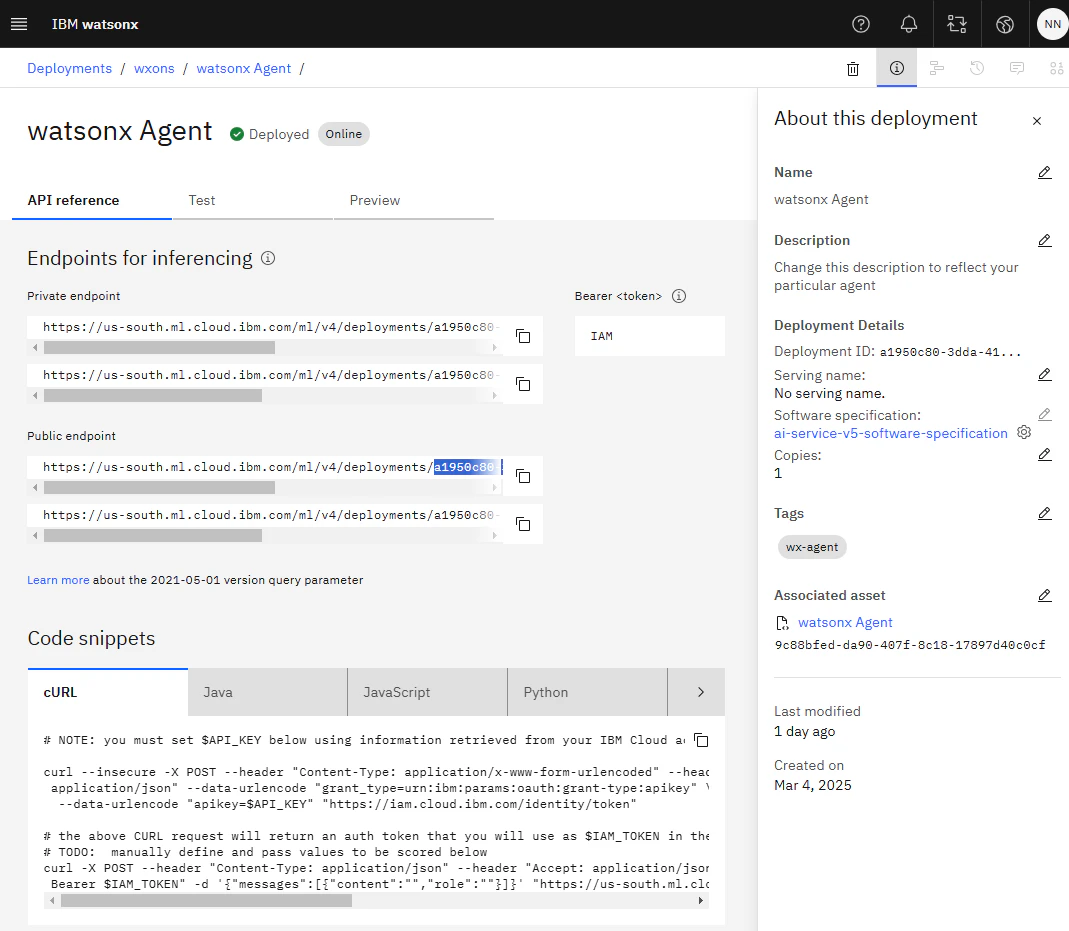Click the 'No serving name.' text
The width and height of the screenshot is (1069, 931).
click(x=829, y=393)
